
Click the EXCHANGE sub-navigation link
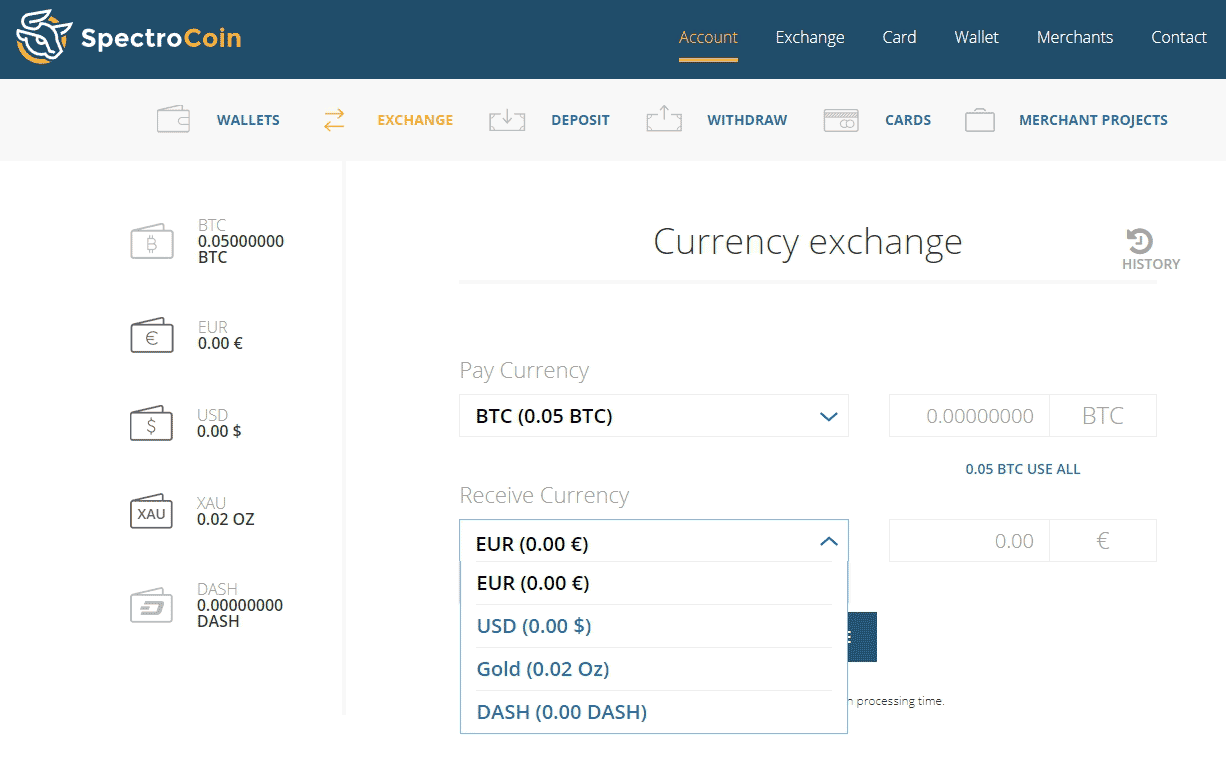[415, 120]
